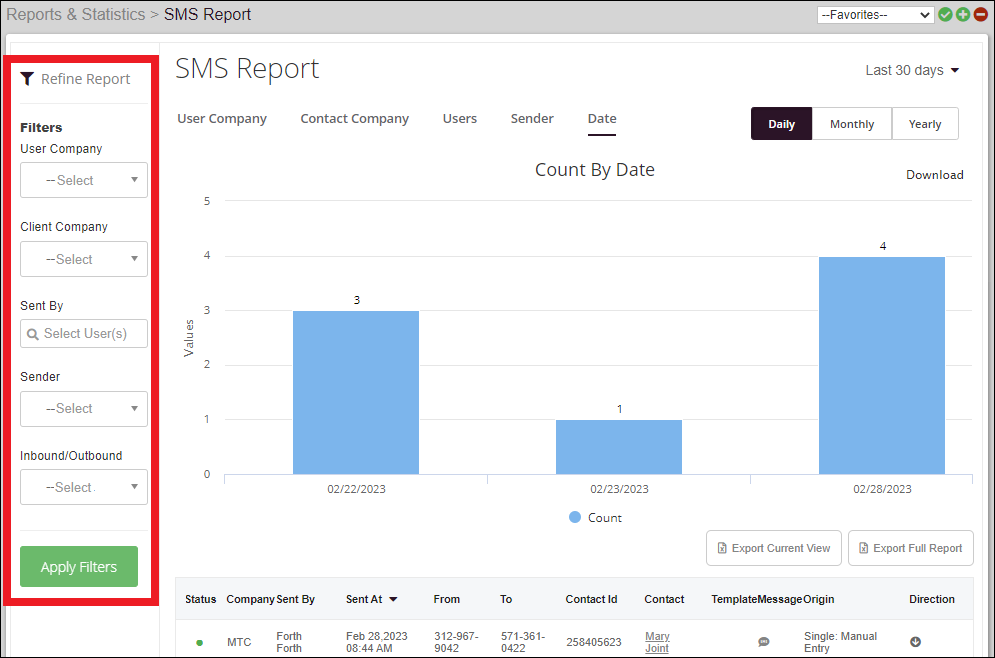Click the green plus add favorite icon
Viewport: 995px width, 658px height.
click(x=962, y=15)
